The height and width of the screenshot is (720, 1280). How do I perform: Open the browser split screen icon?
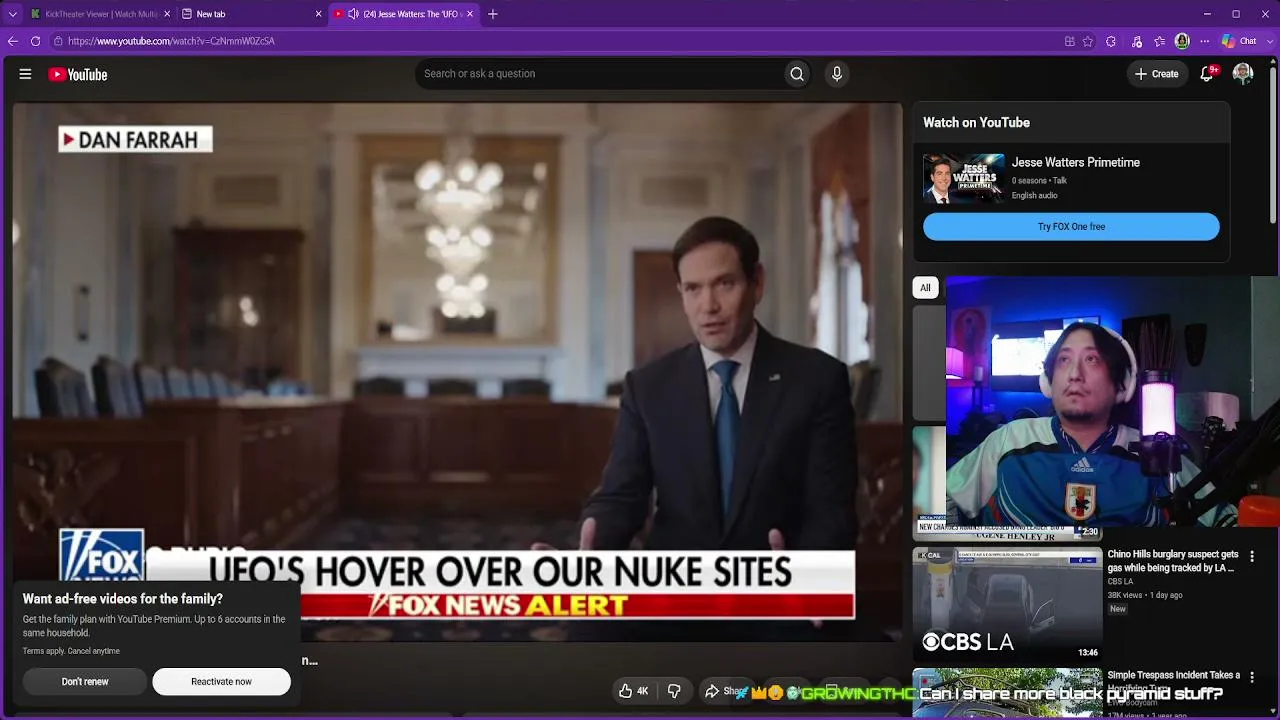(1070, 41)
